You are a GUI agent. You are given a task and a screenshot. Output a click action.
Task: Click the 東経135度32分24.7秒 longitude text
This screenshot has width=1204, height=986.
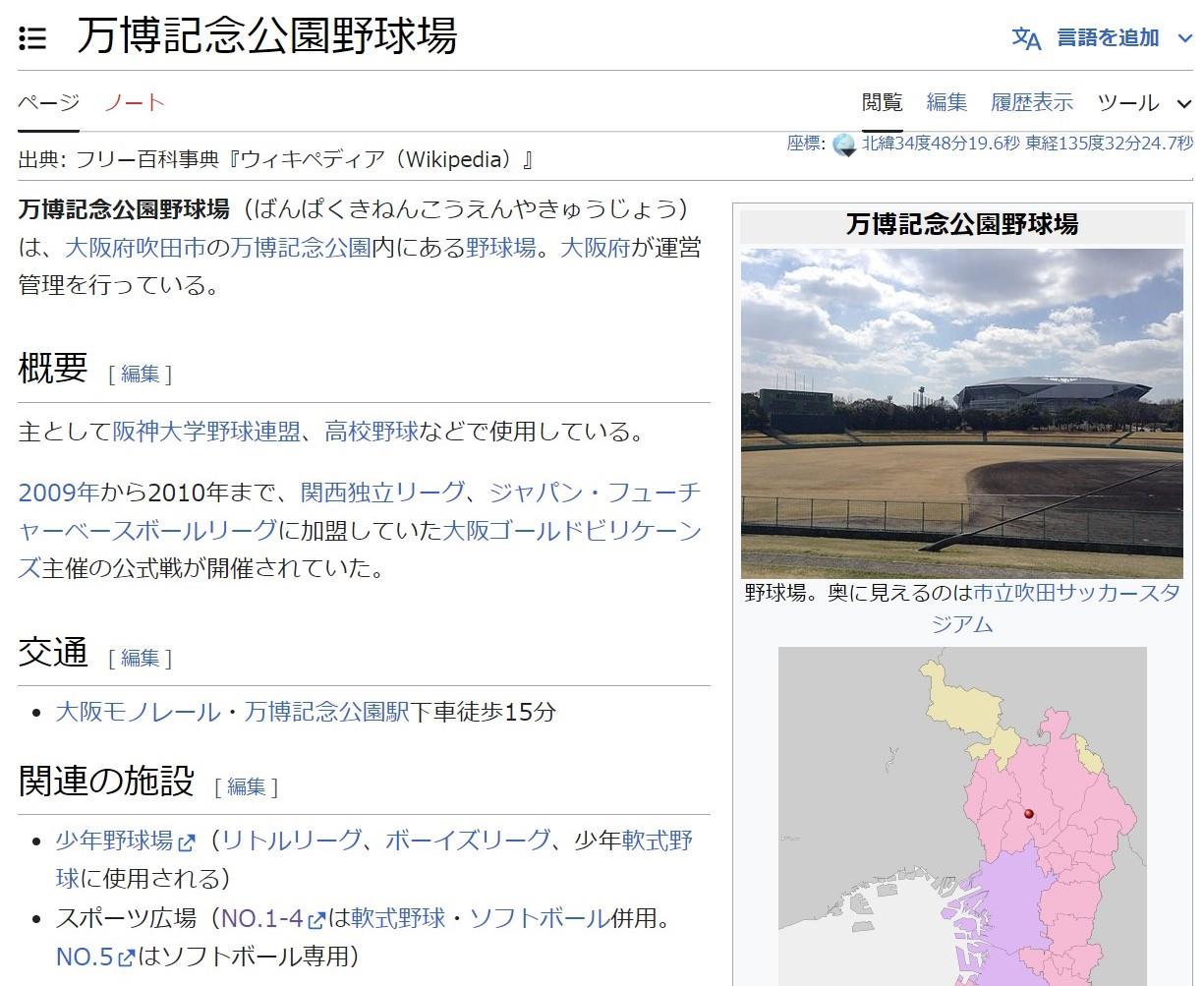click(x=1110, y=144)
